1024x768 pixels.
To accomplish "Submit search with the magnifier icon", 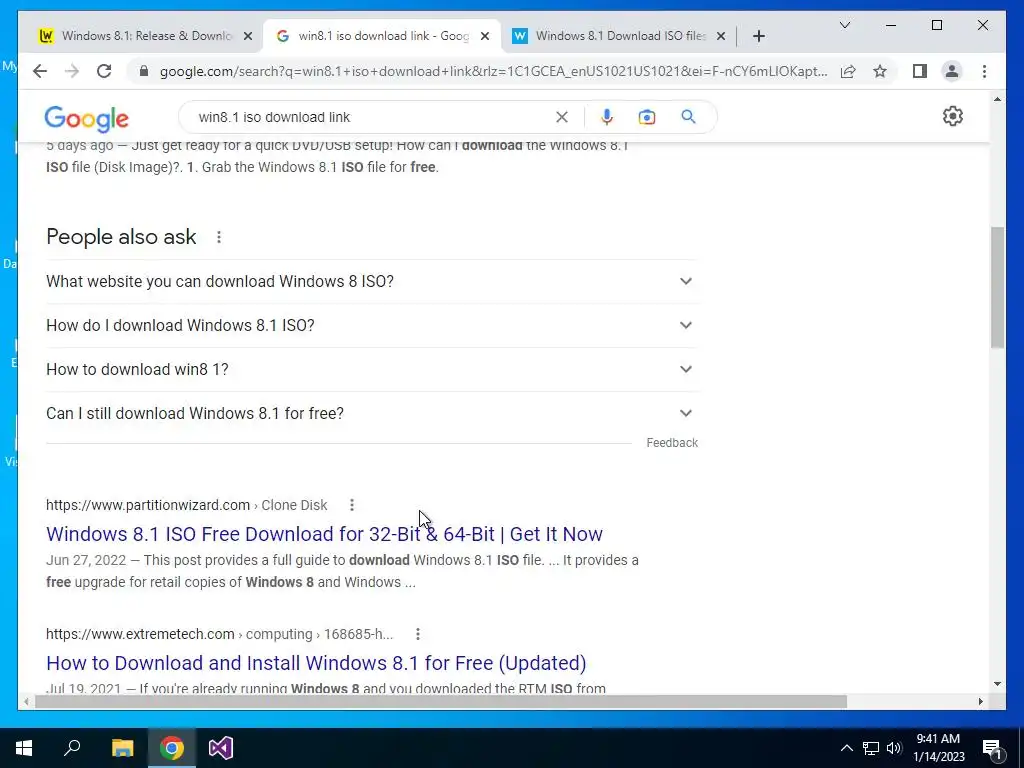I will pos(688,117).
